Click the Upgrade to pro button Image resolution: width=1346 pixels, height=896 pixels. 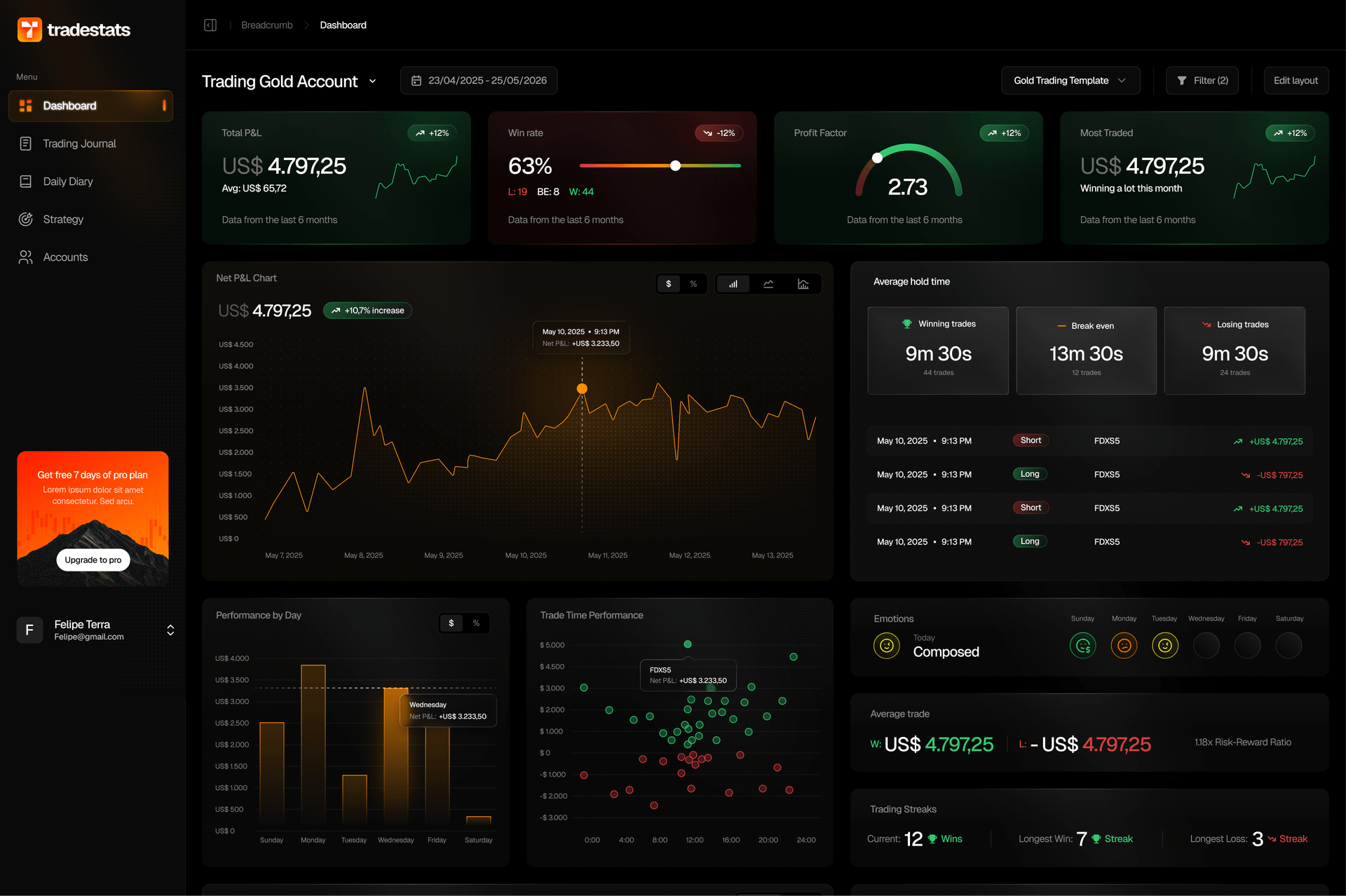[x=93, y=559]
